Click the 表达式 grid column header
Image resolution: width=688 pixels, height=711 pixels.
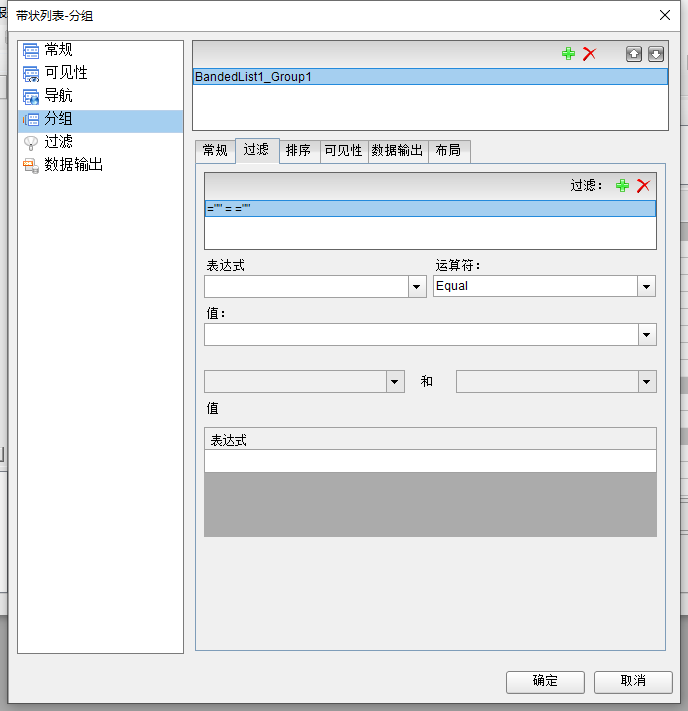(x=430, y=439)
